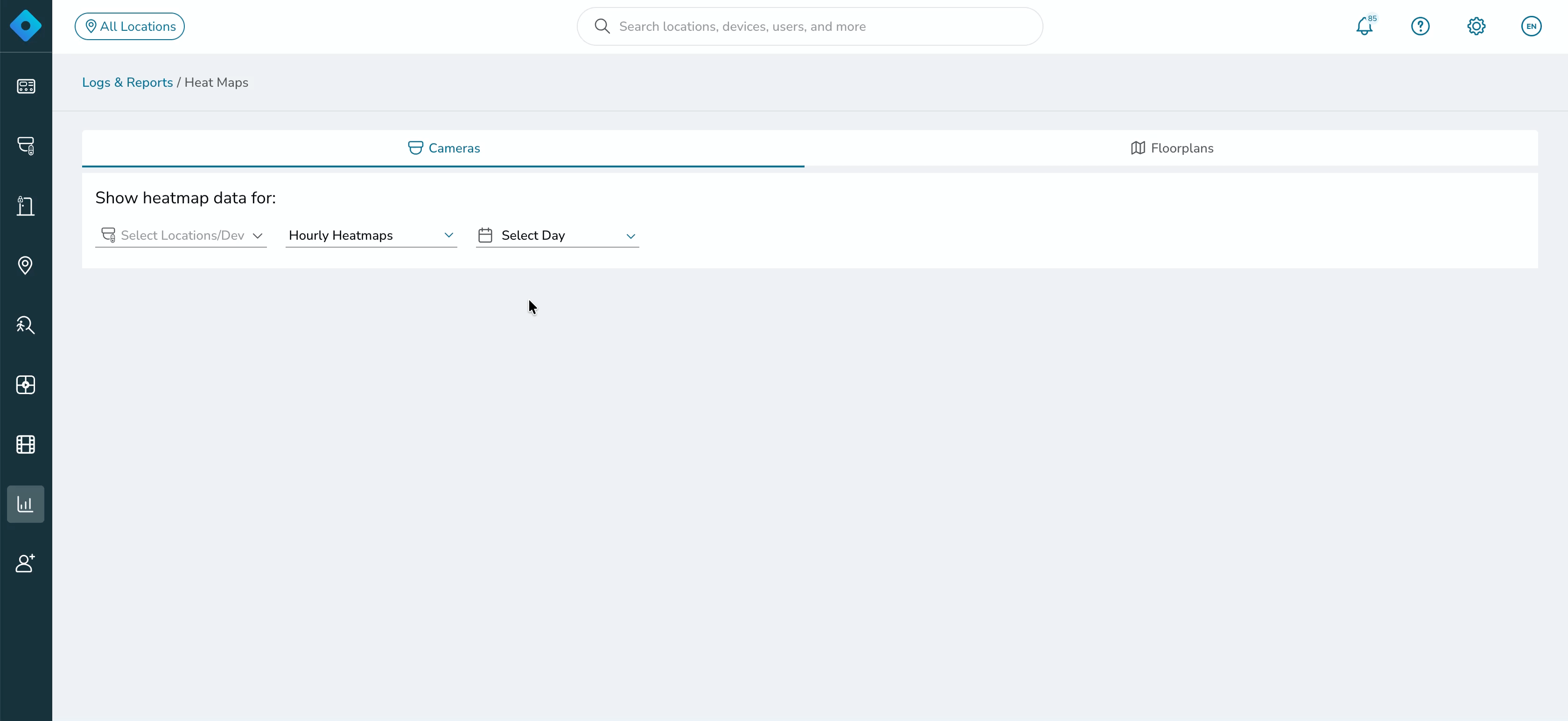Viewport: 1568px width, 721px height.
Task: Open the people search icon in the sidebar
Action: point(26,325)
